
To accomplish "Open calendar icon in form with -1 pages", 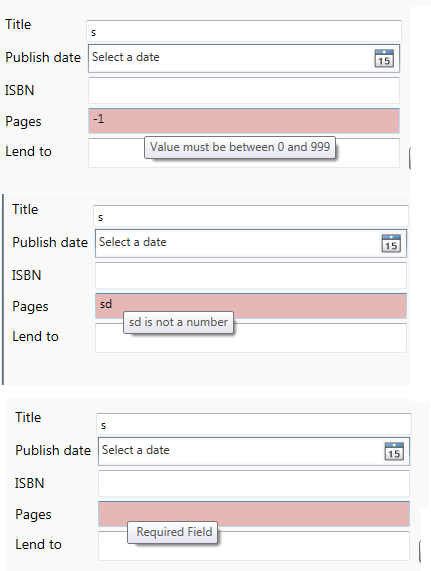I will pyautogui.click(x=384, y=59).
